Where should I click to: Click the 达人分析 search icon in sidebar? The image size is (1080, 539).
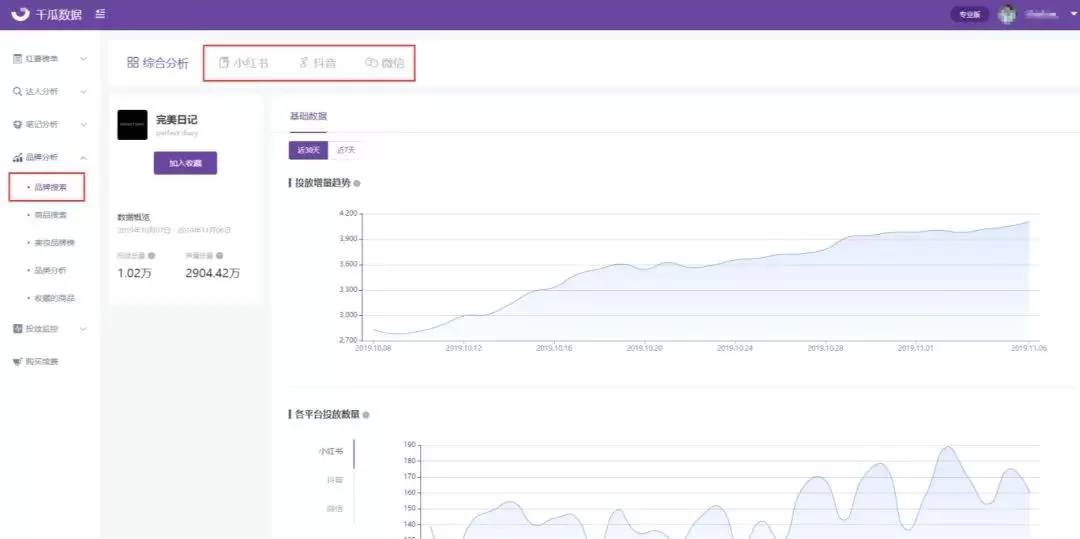coord(17,91)
